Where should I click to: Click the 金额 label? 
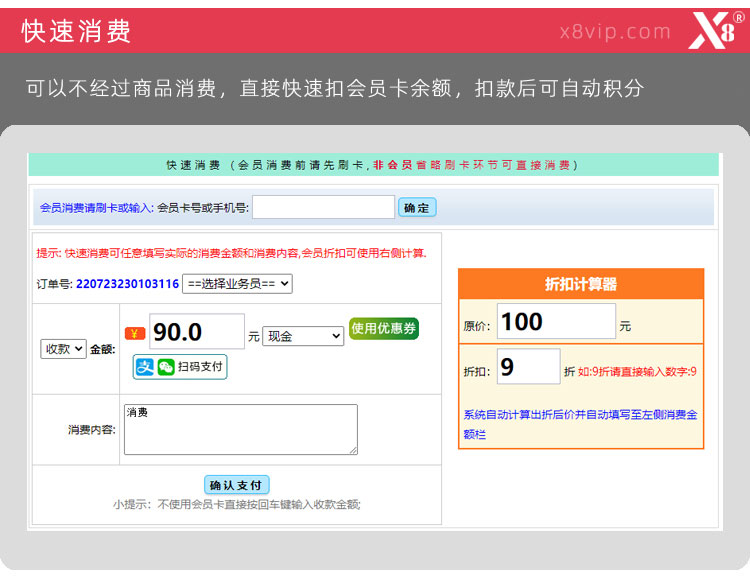click(103, 350)
